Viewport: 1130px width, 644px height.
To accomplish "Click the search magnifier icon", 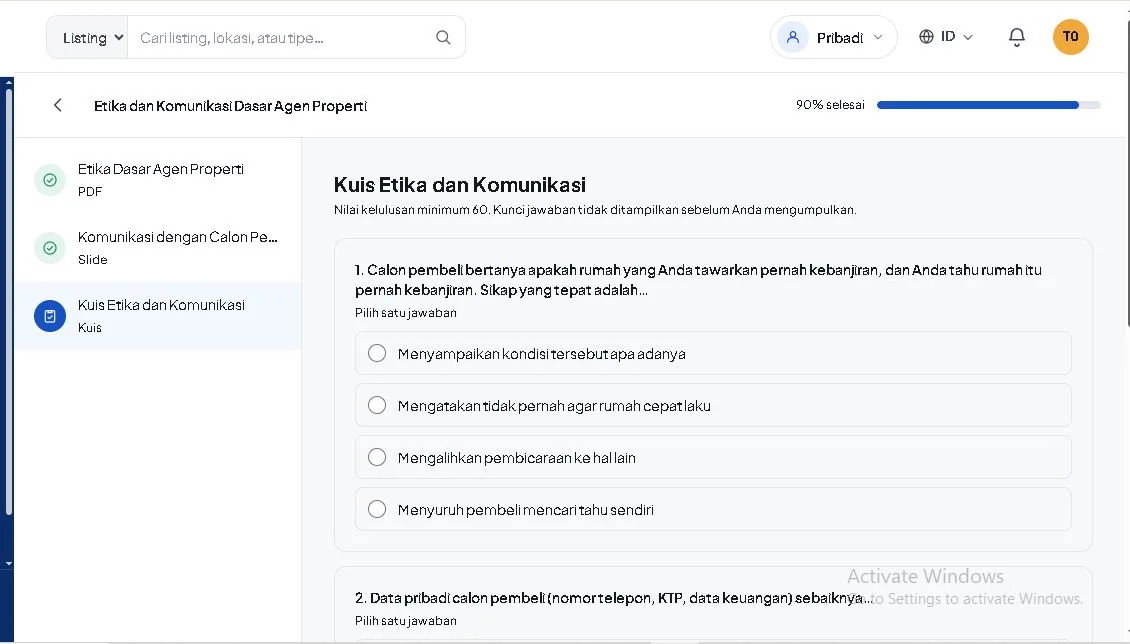I will [x=443, y=37].
